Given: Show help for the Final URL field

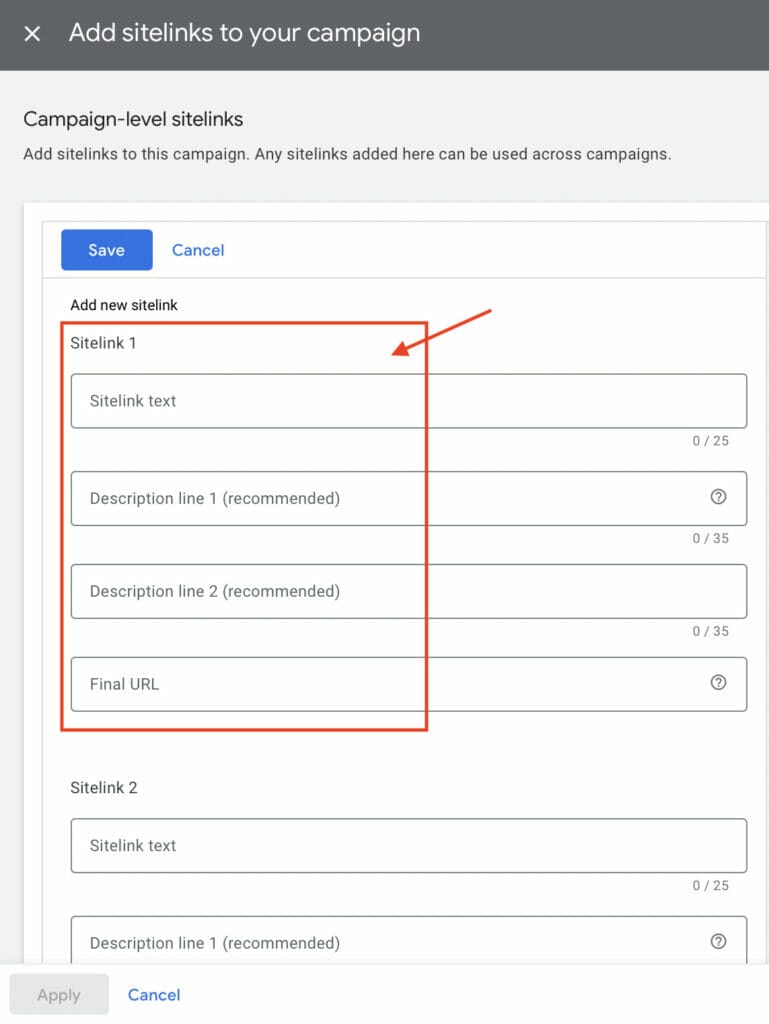Looking at the screenshot, I should tap(717, 683).
